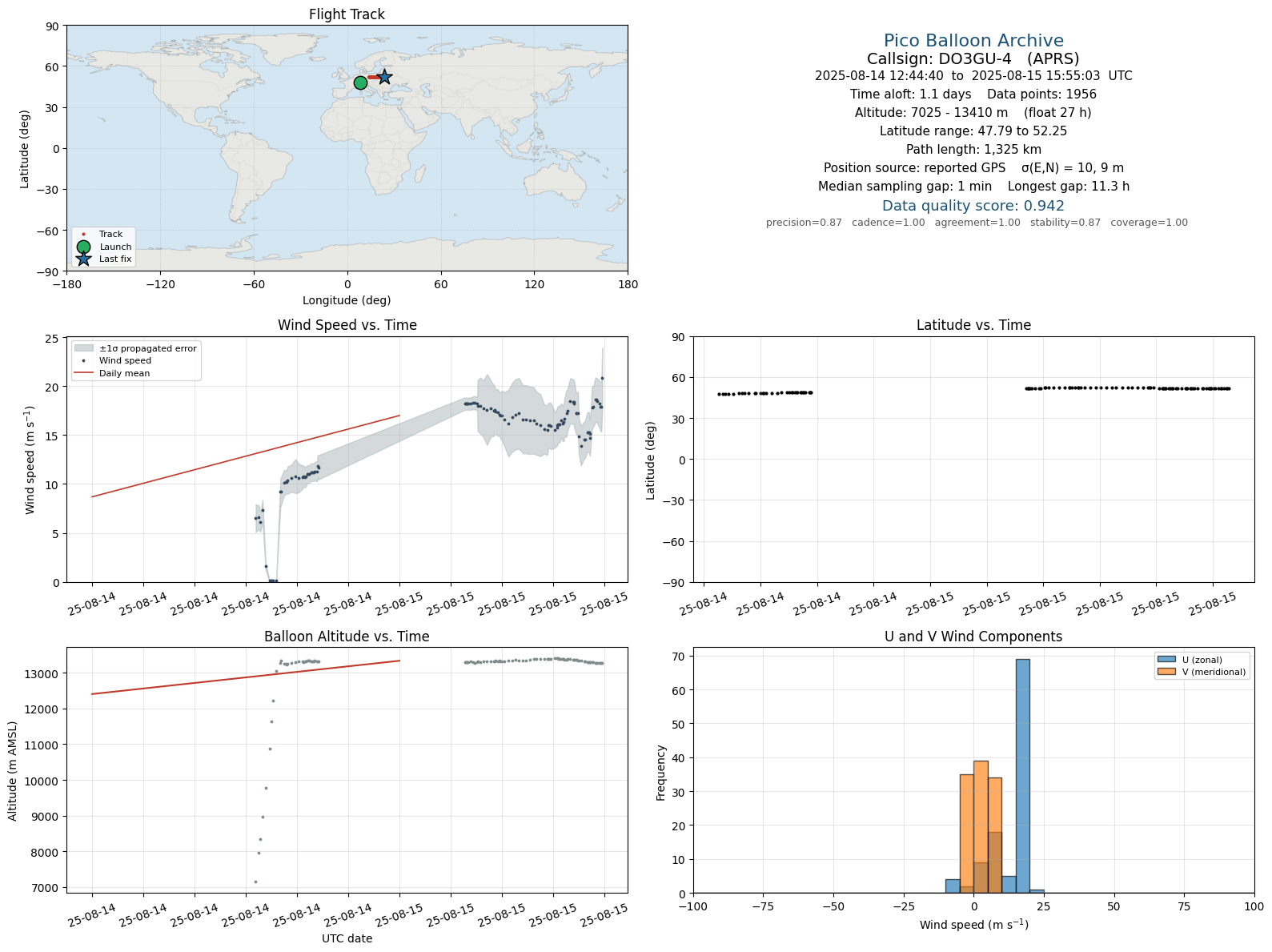Screen dimensions: 1272x952
Task: Select the Launch circle in the map legend
Action: [x=83, y=247]
